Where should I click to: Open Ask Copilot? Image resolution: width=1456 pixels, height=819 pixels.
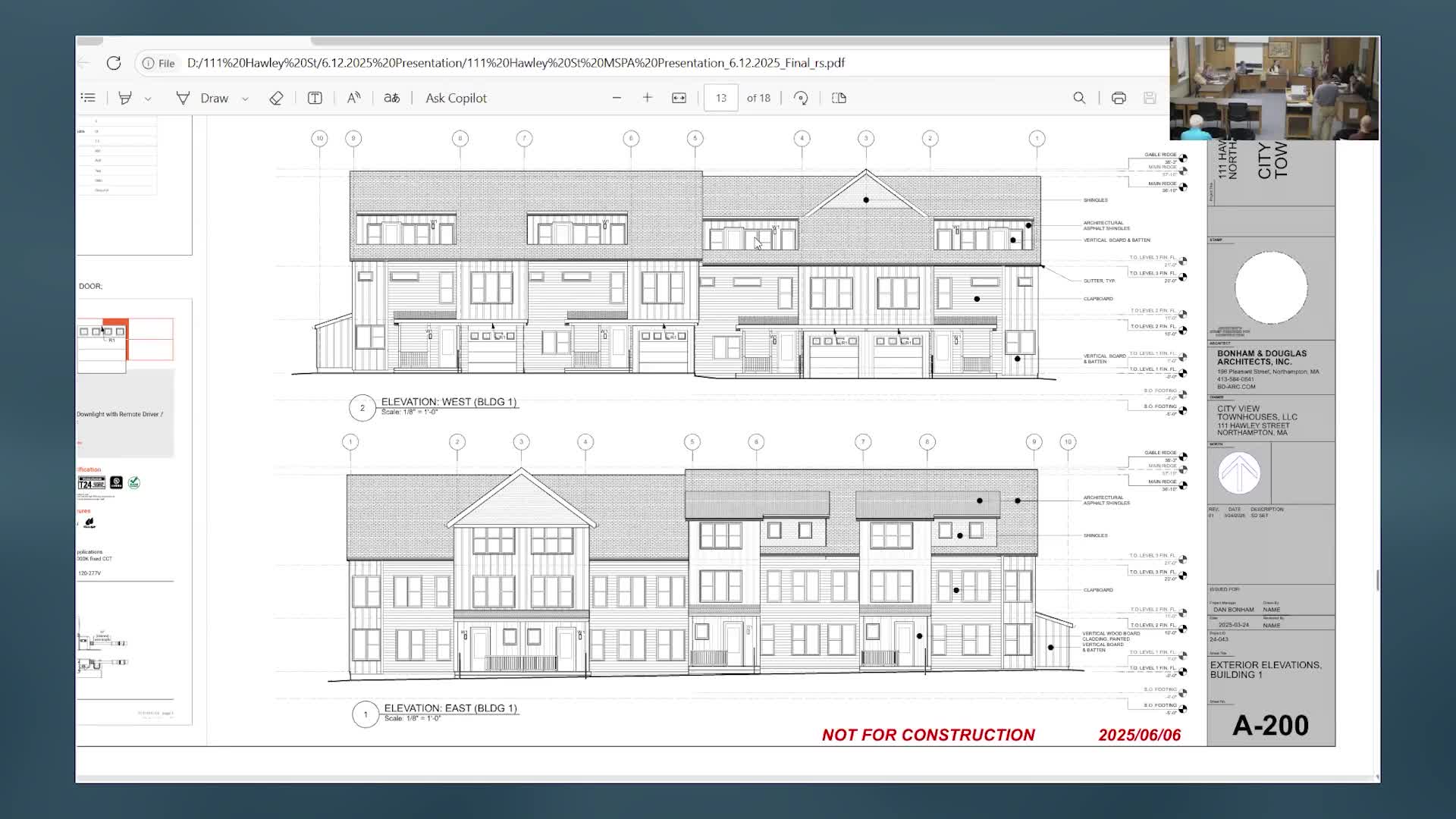click(x=456, y=98)
